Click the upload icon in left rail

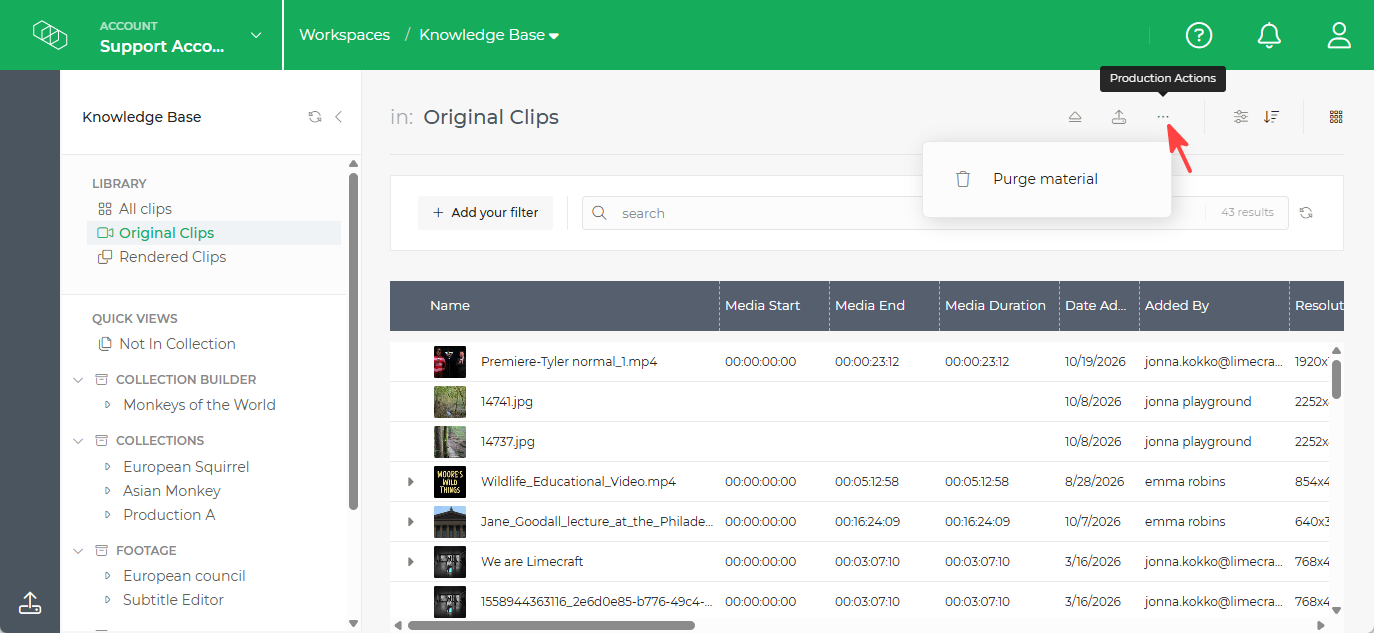pyautogui.click(x=30, y=603)
